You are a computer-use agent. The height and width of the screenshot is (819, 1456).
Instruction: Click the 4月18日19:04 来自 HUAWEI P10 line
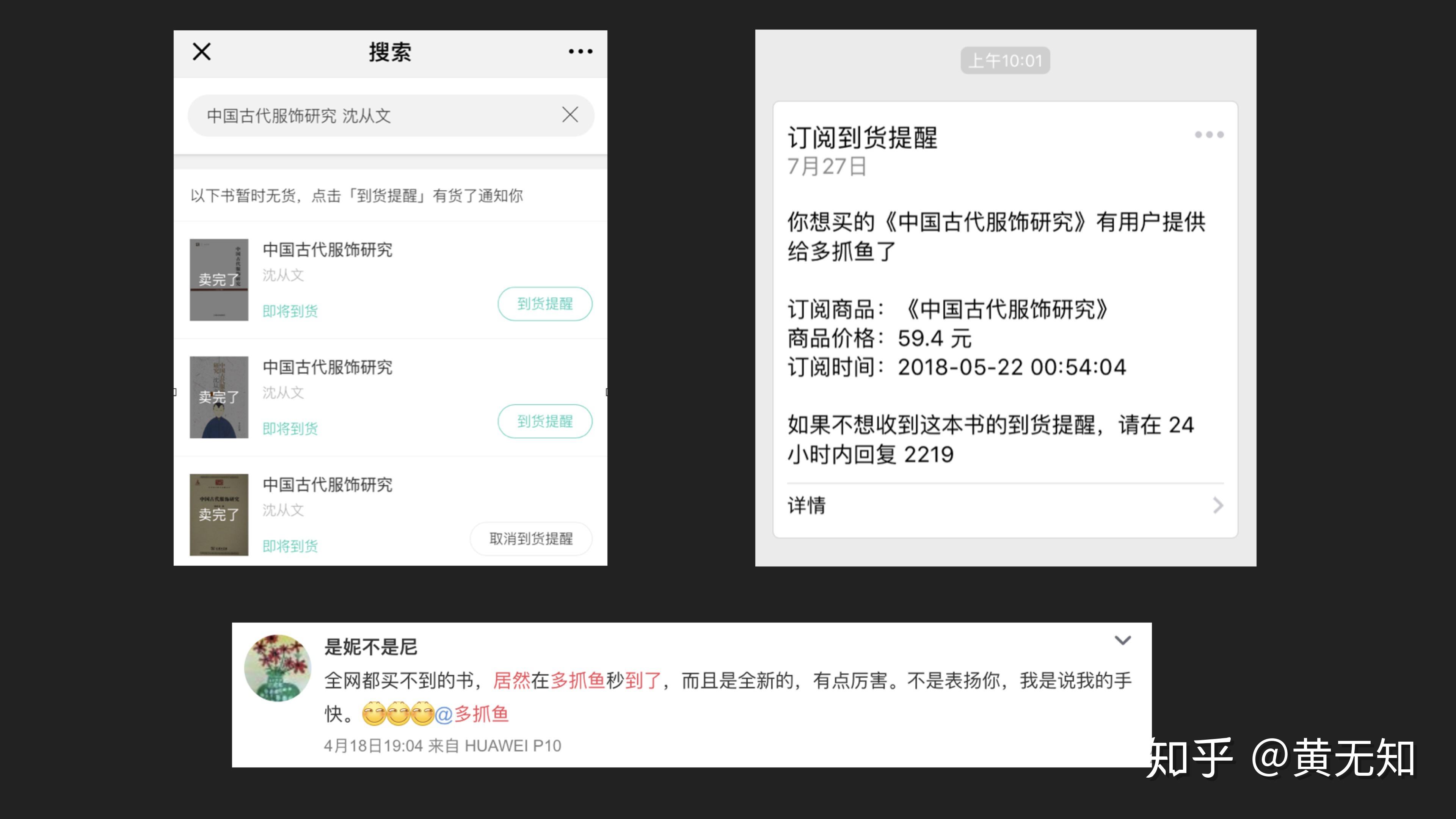(442, 746)
